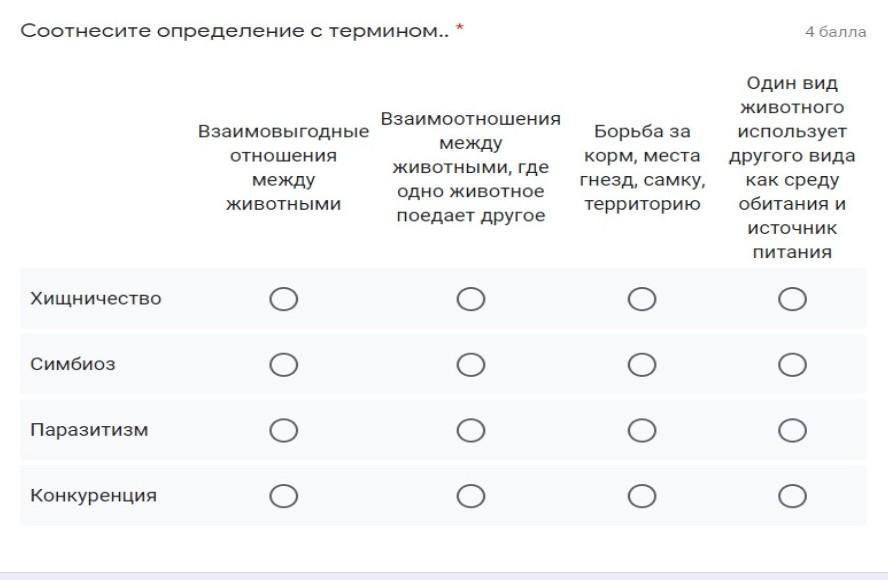The height and width of the screenshot is (580, 888).
Task: Select поедает другое radio in Симбиоз row
Action: point(471,365)
